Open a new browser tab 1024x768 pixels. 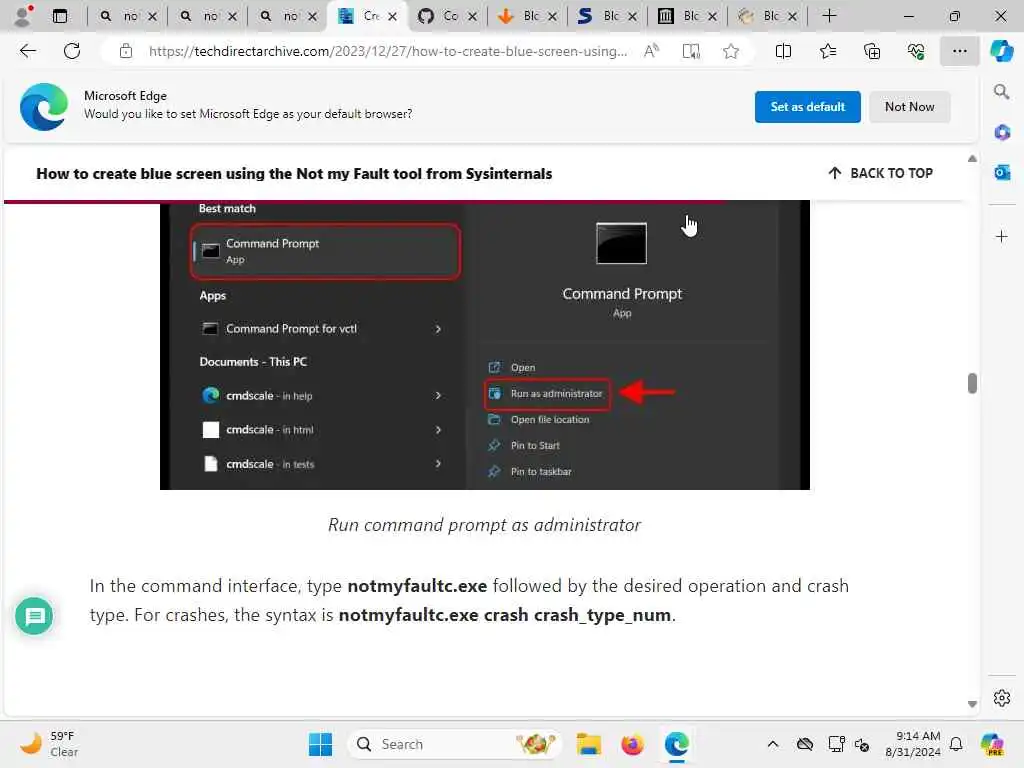click(x=829, y=16)
